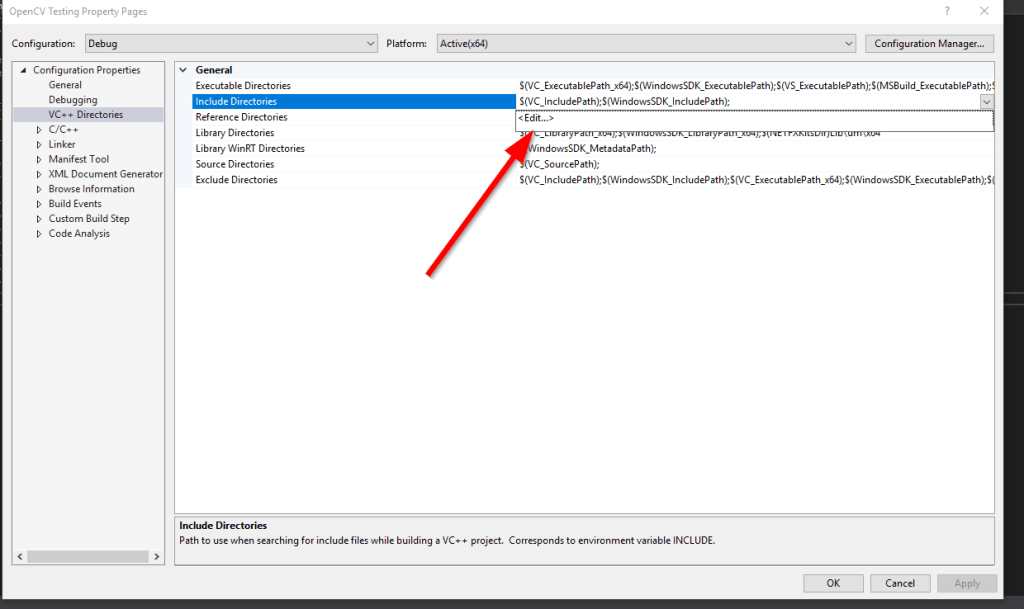Click the Include Directories value field
1024x609 pixels.
[x=748, y=101]
